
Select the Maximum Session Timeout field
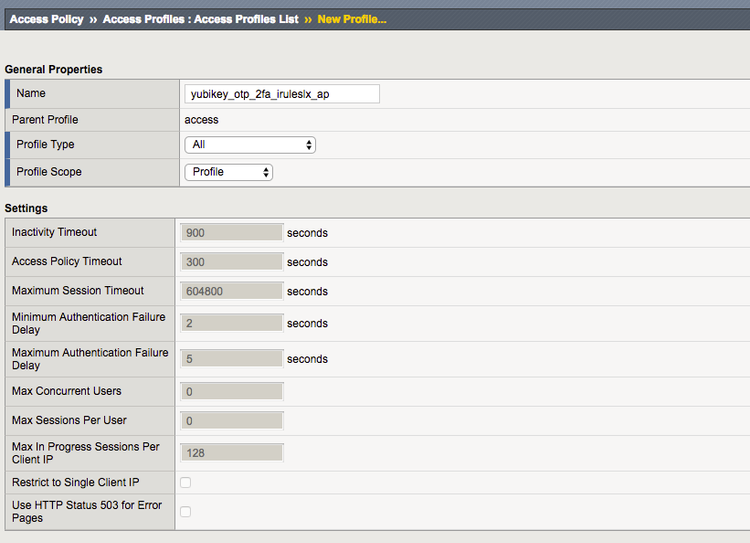(232, 291)
